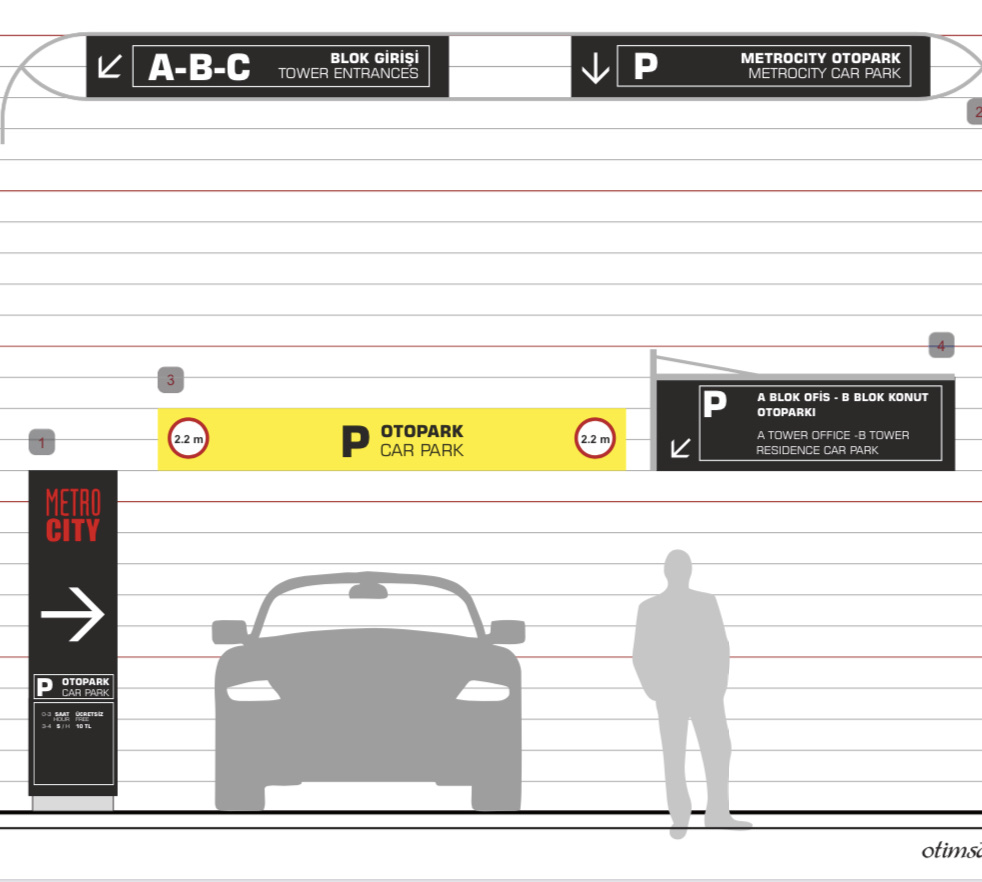
Task: Click "OTOPARK" on the black totem
Action: coord(85,682)
